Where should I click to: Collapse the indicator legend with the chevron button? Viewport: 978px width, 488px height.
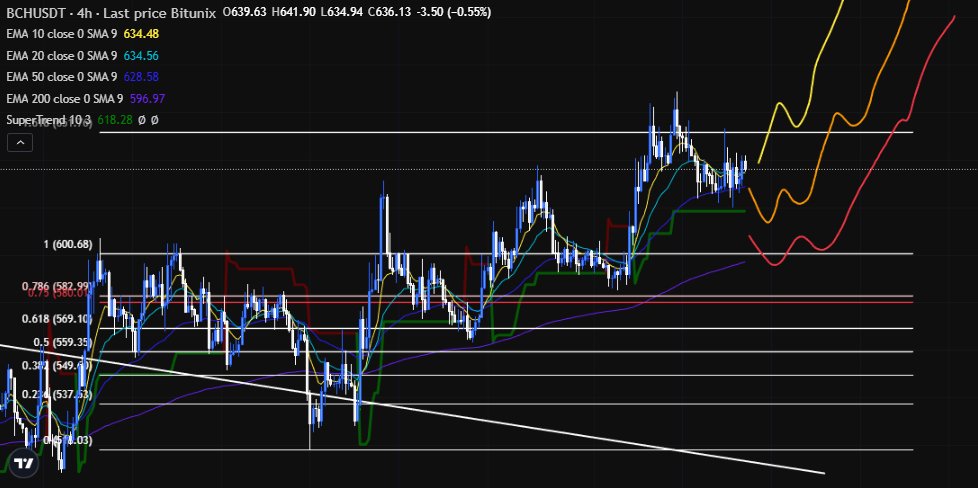coord(20,143)
